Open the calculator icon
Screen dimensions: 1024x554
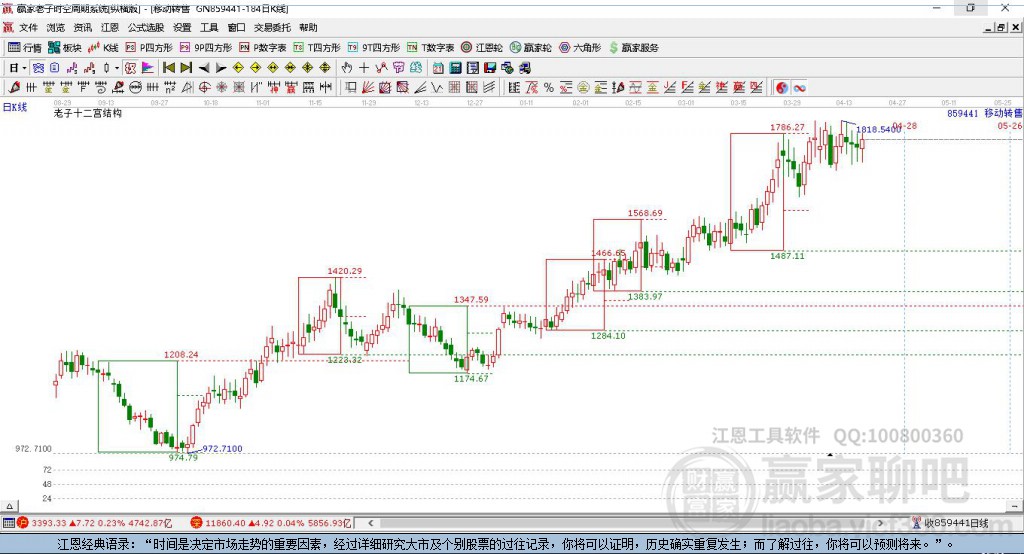pos(455,68)
